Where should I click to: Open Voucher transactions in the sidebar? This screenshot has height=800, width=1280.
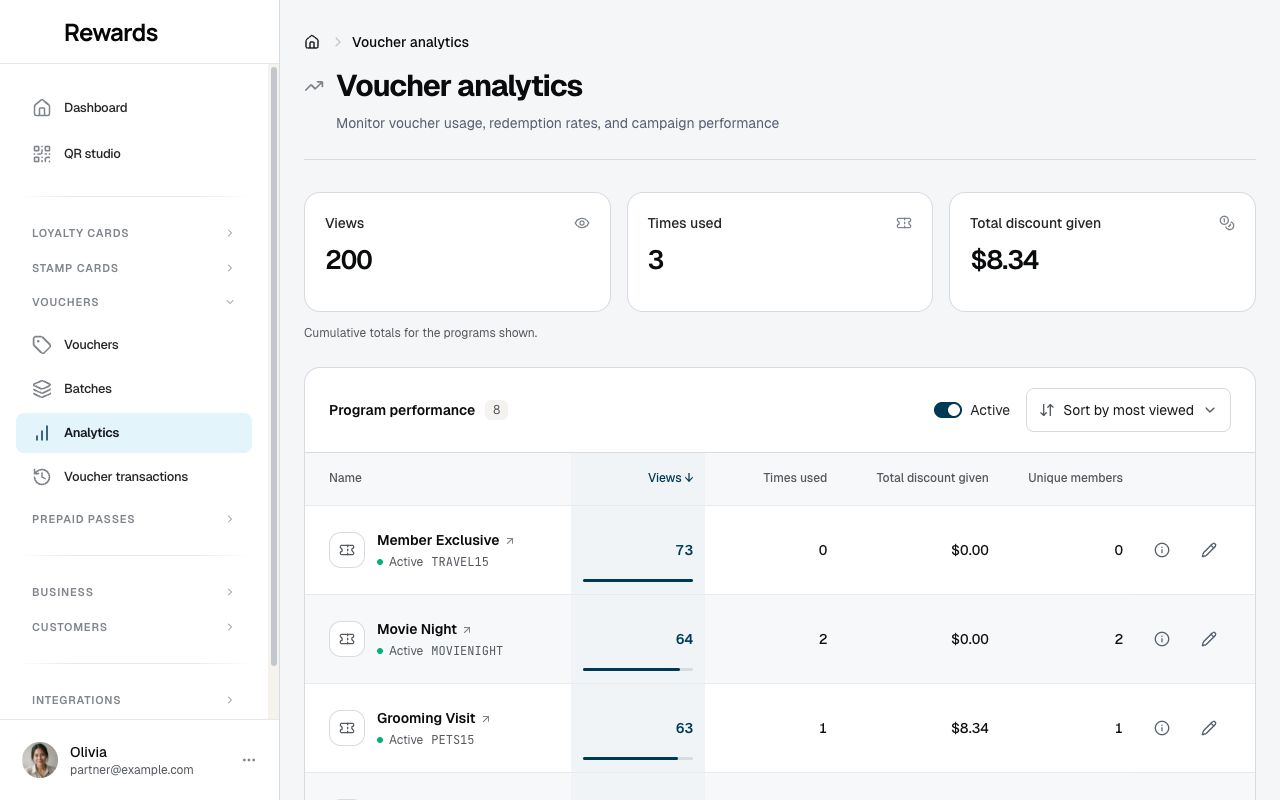pos(134,477)
